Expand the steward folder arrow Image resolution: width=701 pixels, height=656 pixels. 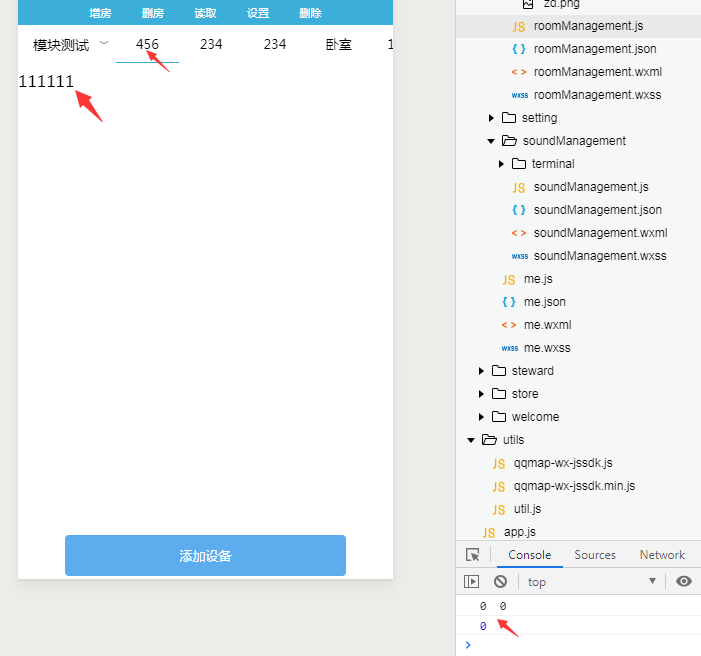tap(481, 371)
